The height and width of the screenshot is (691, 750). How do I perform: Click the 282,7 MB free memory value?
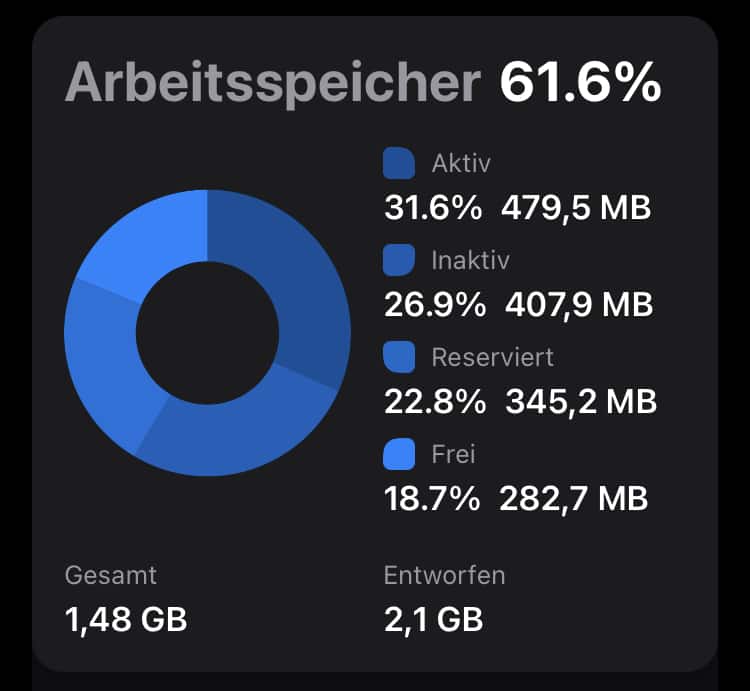574,498
